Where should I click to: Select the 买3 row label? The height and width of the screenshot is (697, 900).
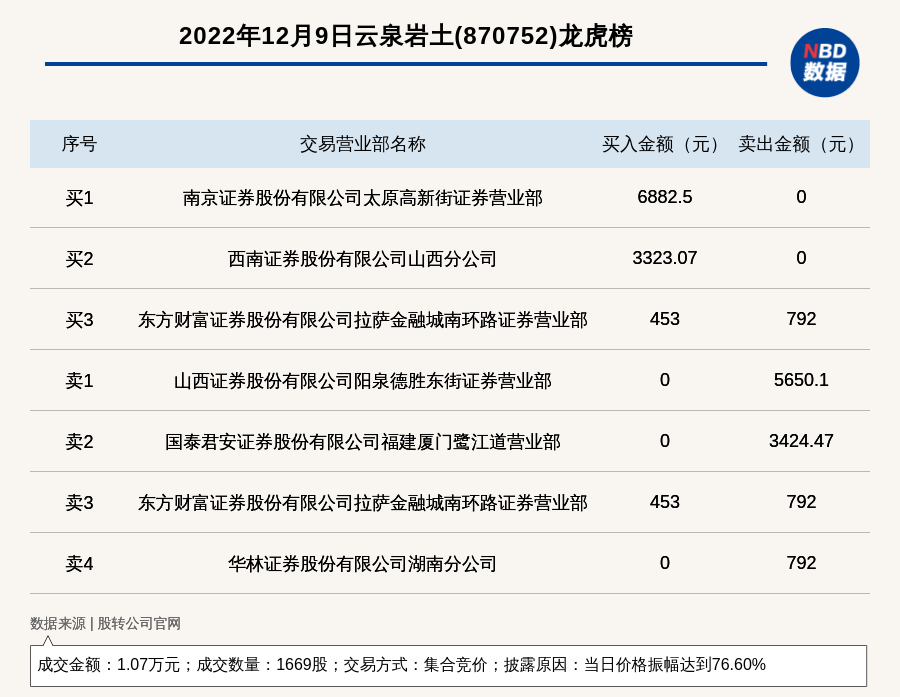(x=79, y=320)
